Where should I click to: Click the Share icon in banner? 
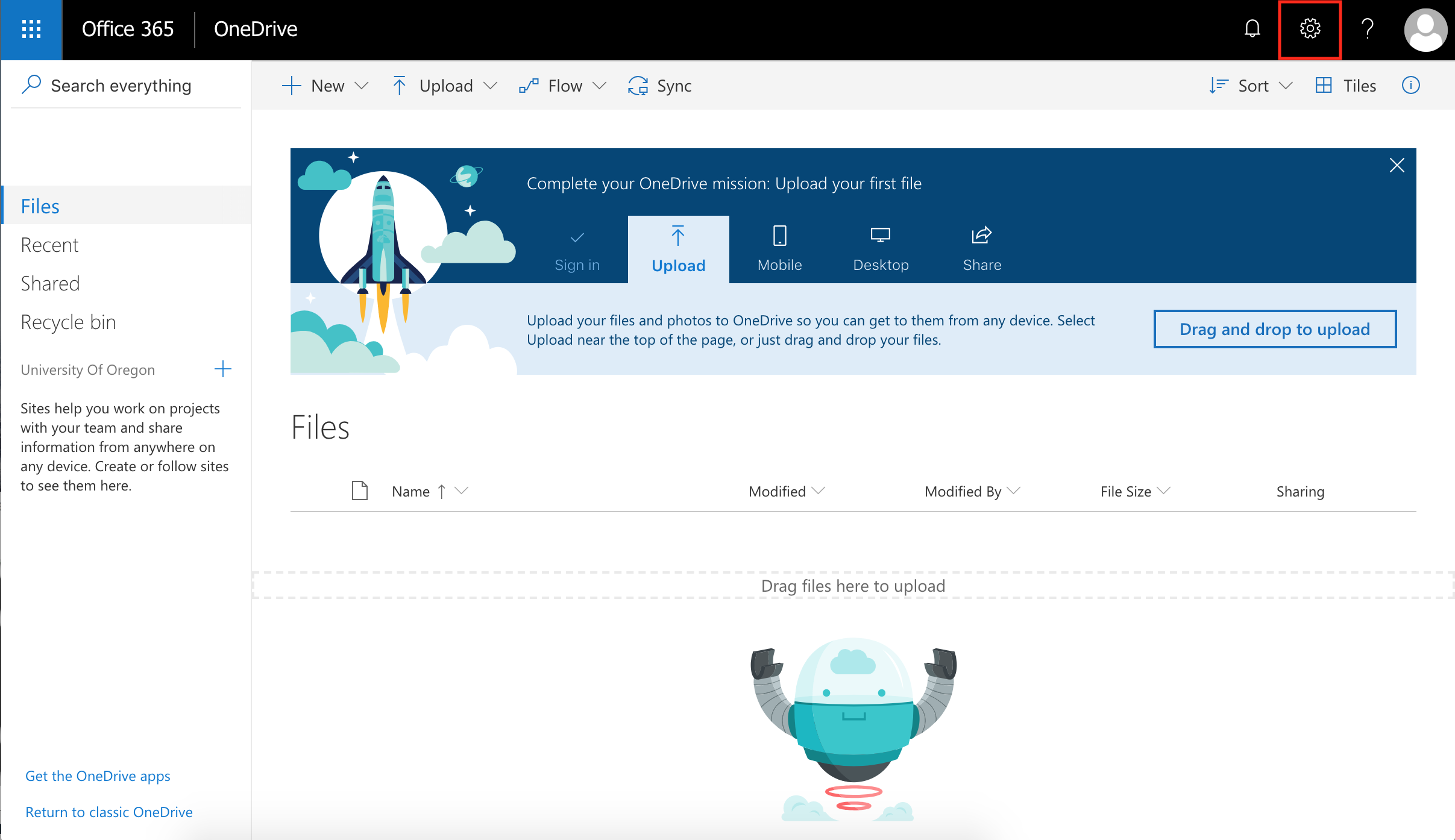pyautogui.click(x=982, y=235)
